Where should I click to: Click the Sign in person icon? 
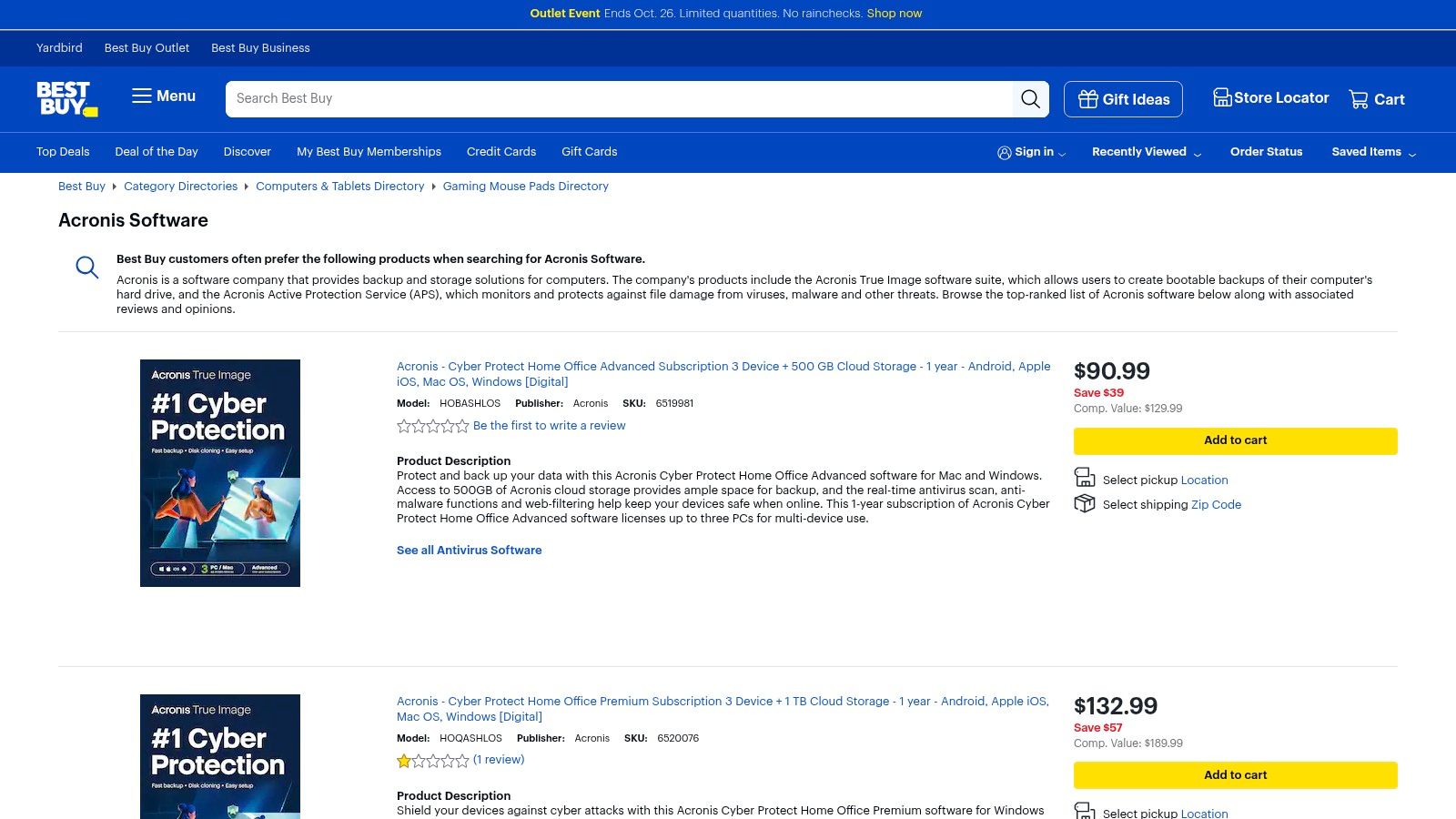point(1005,152)
